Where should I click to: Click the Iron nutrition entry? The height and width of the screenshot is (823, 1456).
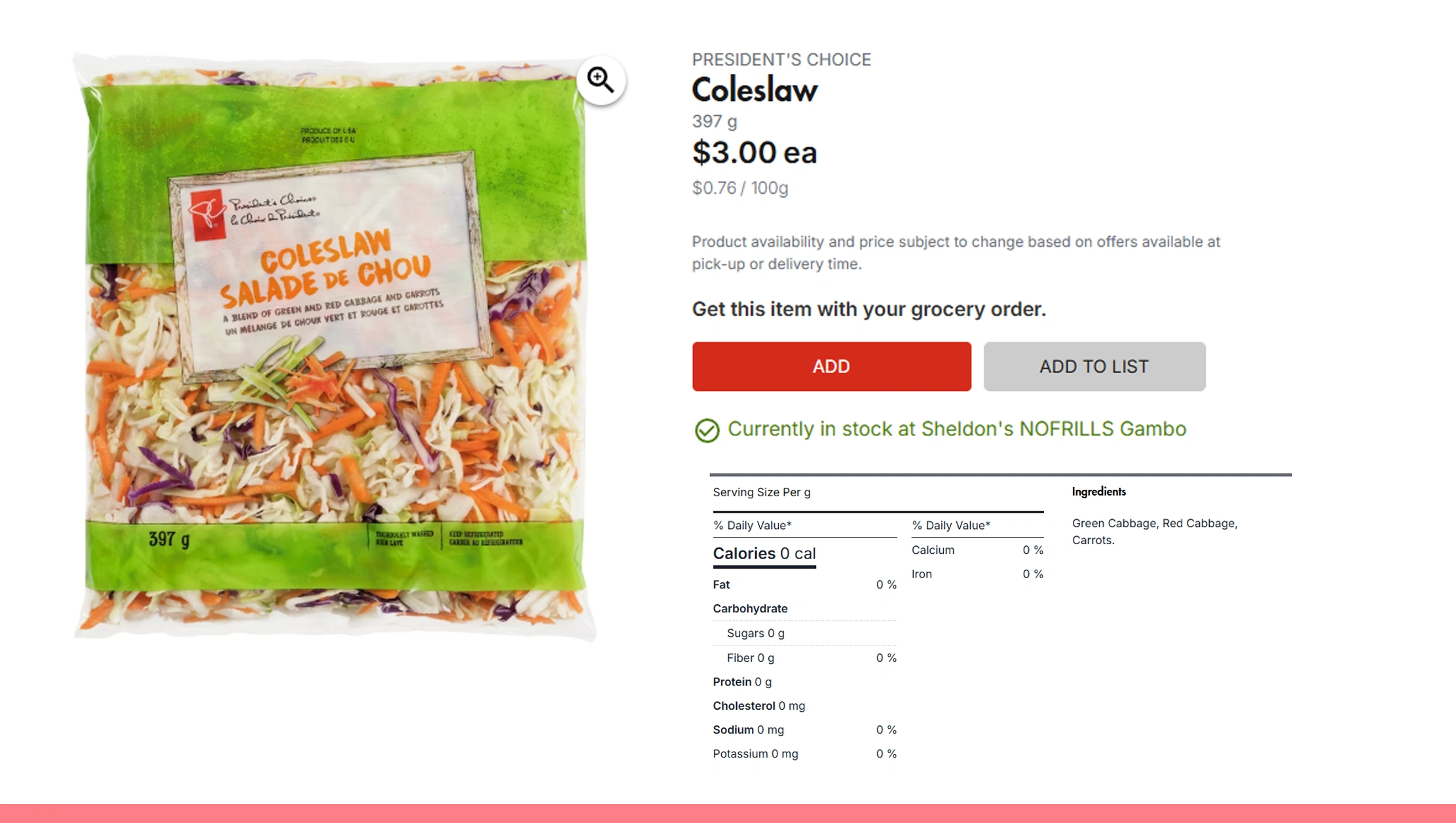click(921, 574)
